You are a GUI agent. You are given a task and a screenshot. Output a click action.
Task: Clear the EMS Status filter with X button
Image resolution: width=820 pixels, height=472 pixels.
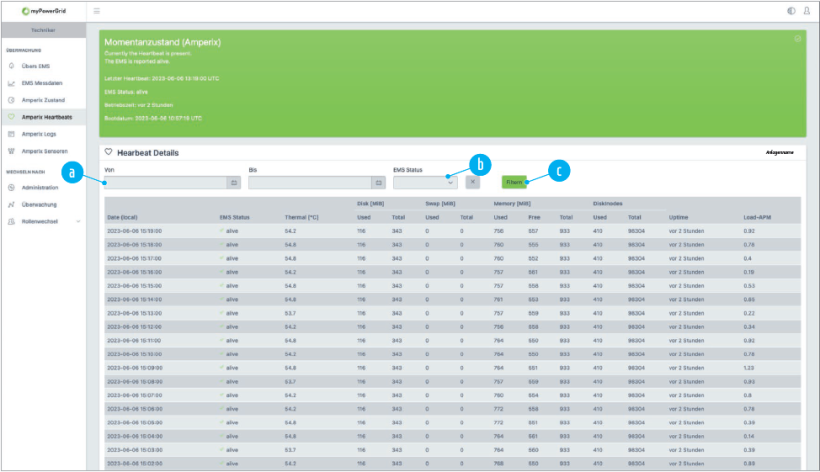coord(473,182)
